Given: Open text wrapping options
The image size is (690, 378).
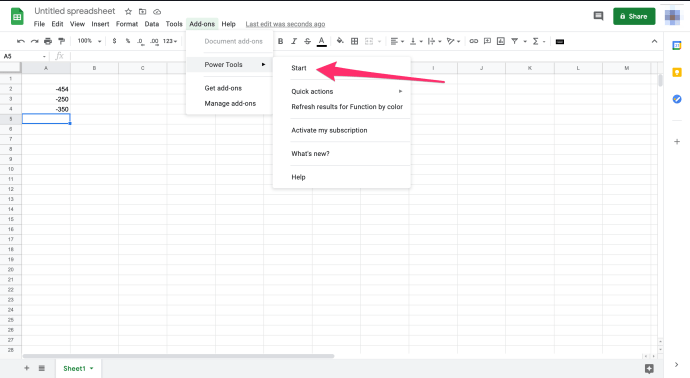Looking at the screenshot, I should (x=434, y=41).
